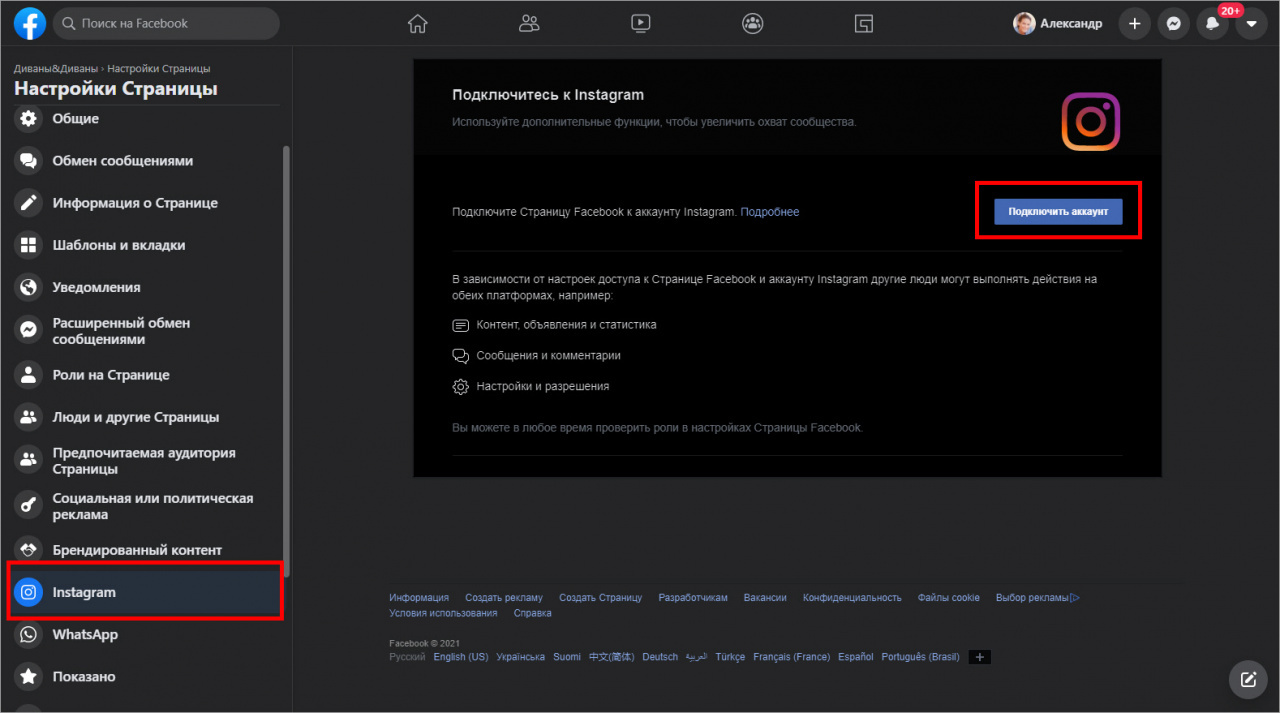Click the Настройки Страницы breadcrumb link
This screenshot has width=1280, height=713.
point(159,69)
